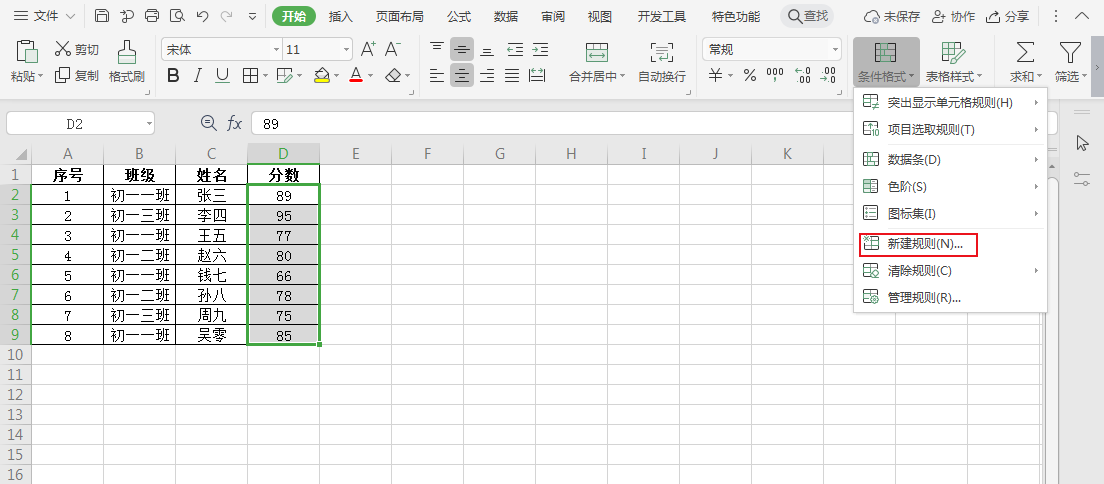Switch to the 插入 tab
The image size is (1104, 484).
341,16
